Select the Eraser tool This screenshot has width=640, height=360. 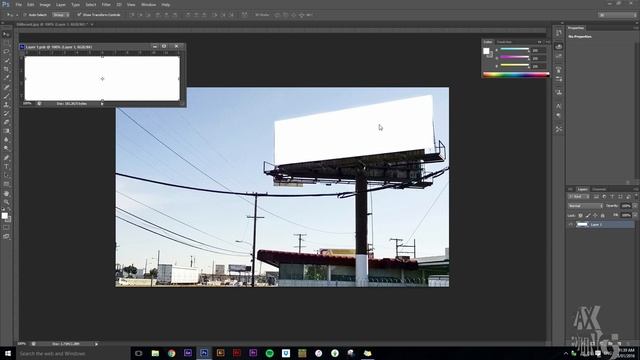pos(6,122)
